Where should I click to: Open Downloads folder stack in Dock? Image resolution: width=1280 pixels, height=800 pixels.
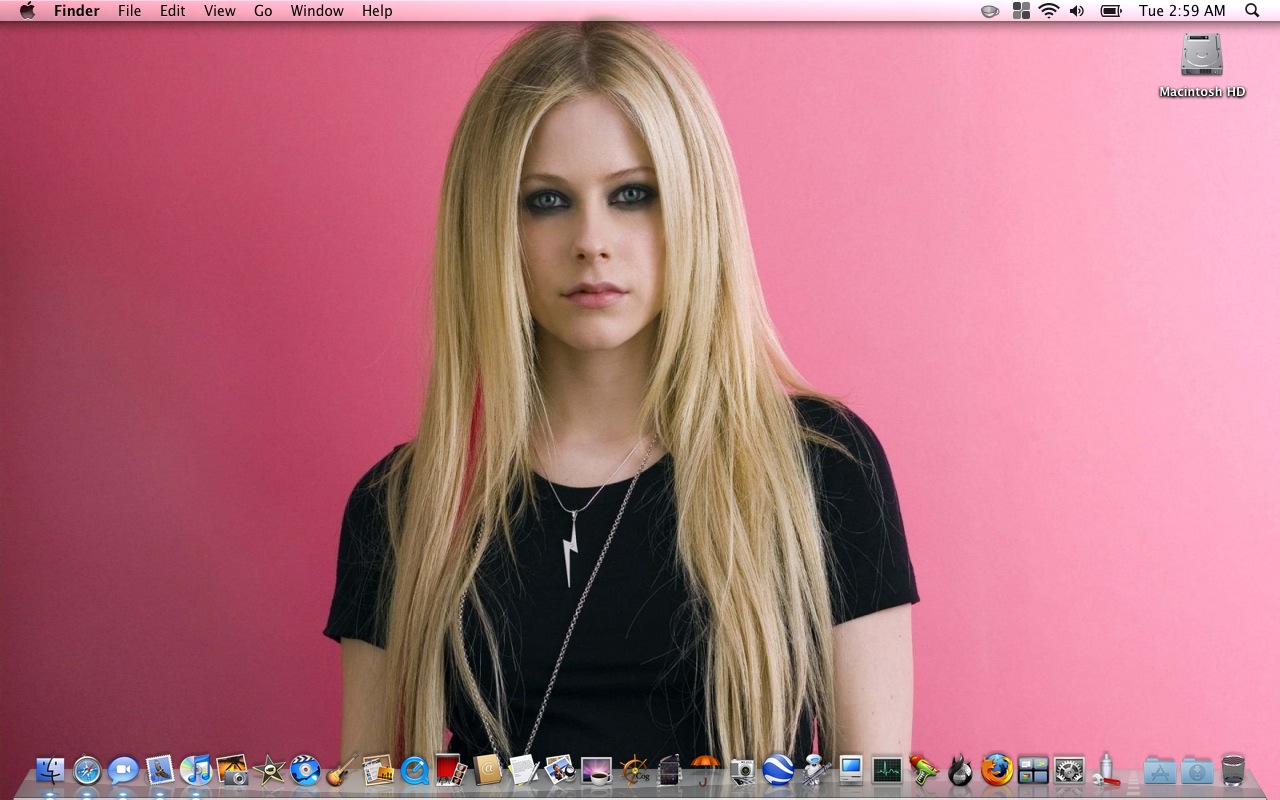(x=1197, y=770)
